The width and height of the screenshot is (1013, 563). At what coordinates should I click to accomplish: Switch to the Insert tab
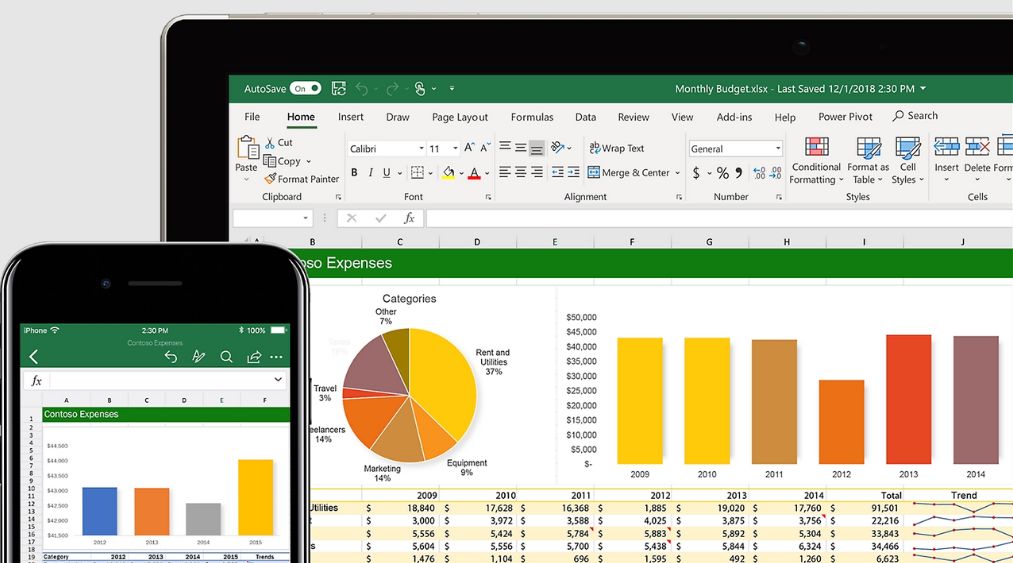(x=350, y=117)
